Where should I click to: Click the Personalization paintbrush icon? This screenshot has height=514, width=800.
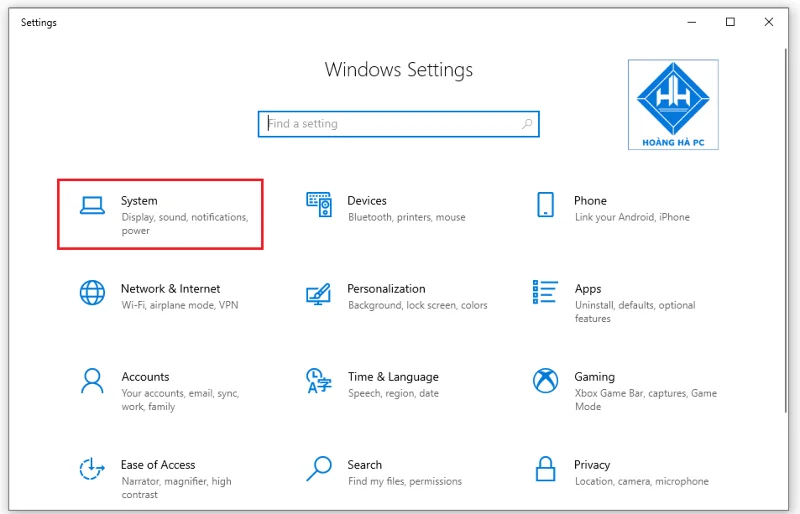pyautogui.click(x=318, y=294)
